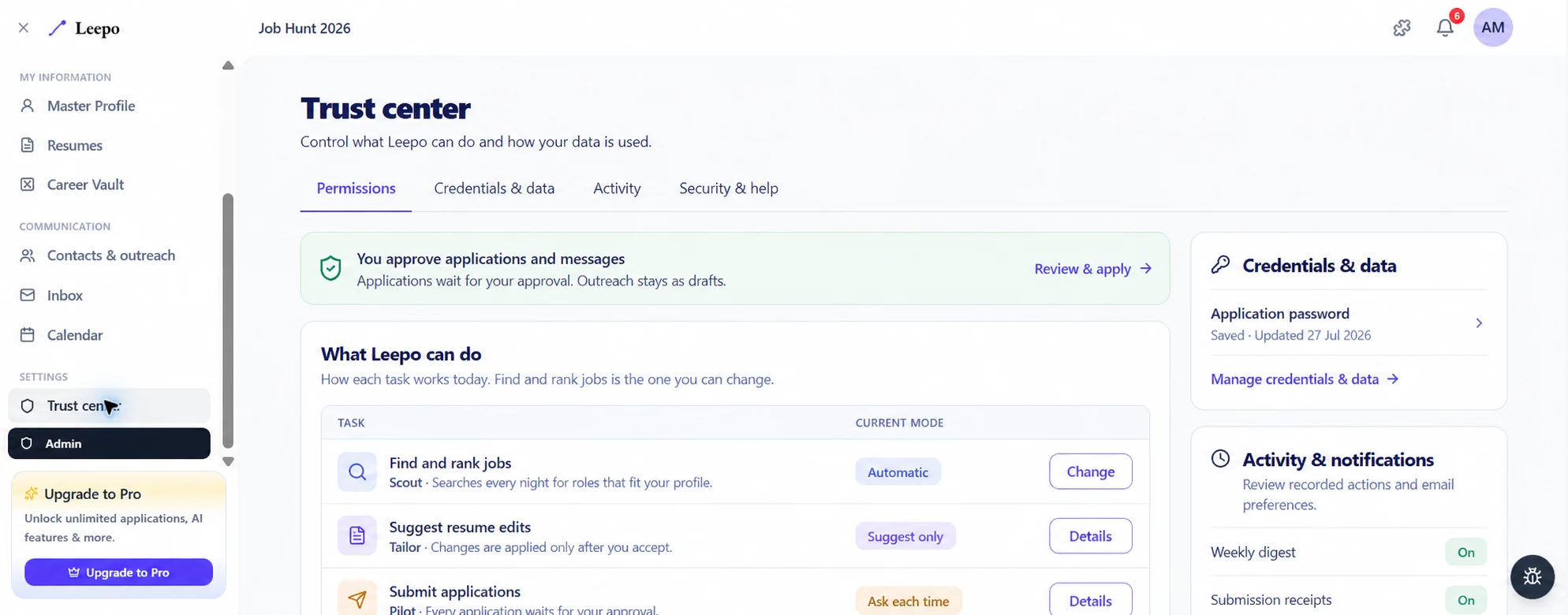Click the CURRENT MODE column header
The width and height of the screenshot is (1568, 615).
point(899,423)
